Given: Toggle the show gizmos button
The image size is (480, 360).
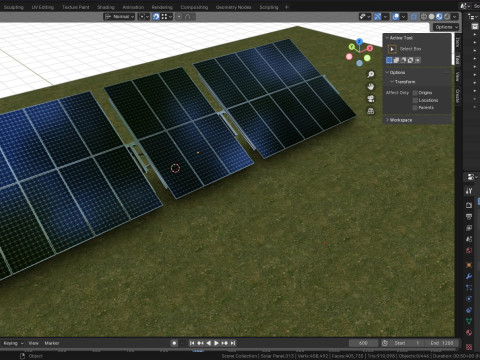Looking at the screenshot, I should click(377, 17).
